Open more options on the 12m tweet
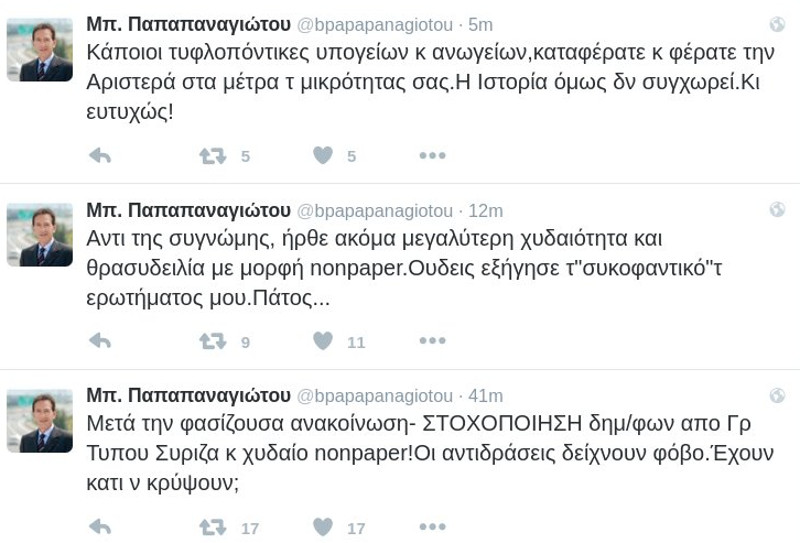This screenshot has height=543, width=800. coord(432,341)
